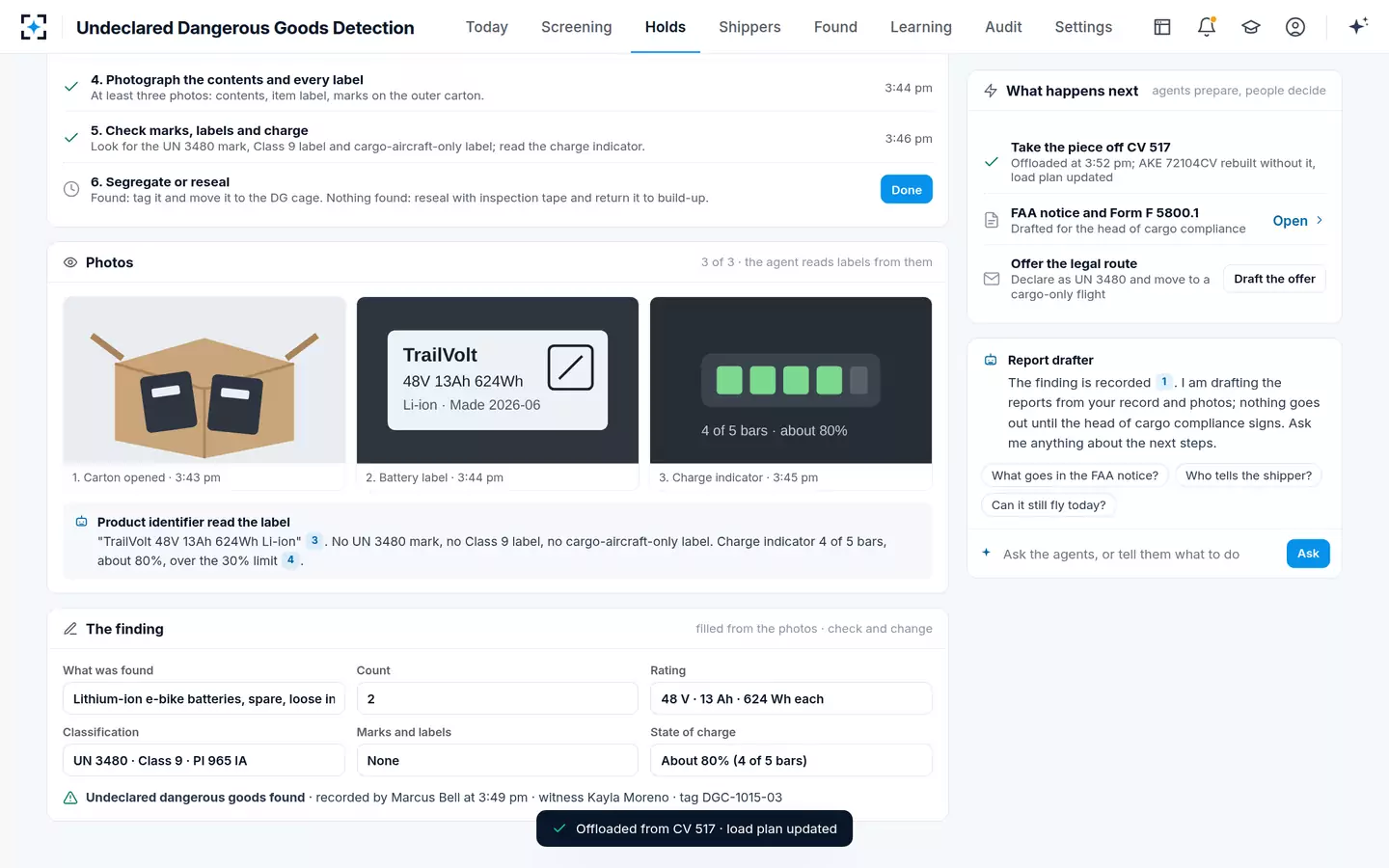Click the warning triangle by Undeclared dangerous goods found
This screenshot has height=868, width=1389.
(x=70, y=798)
